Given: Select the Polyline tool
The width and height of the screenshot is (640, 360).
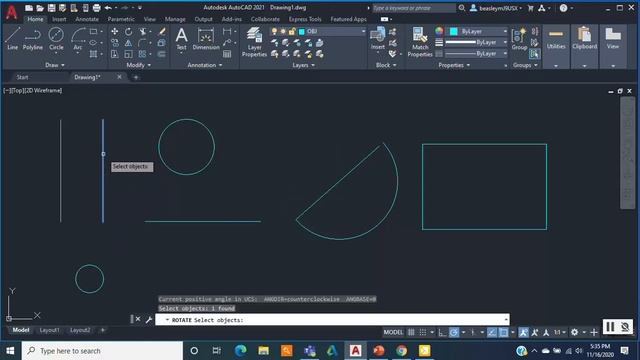Looking at the screenshot, I should [x=33, y=39].
